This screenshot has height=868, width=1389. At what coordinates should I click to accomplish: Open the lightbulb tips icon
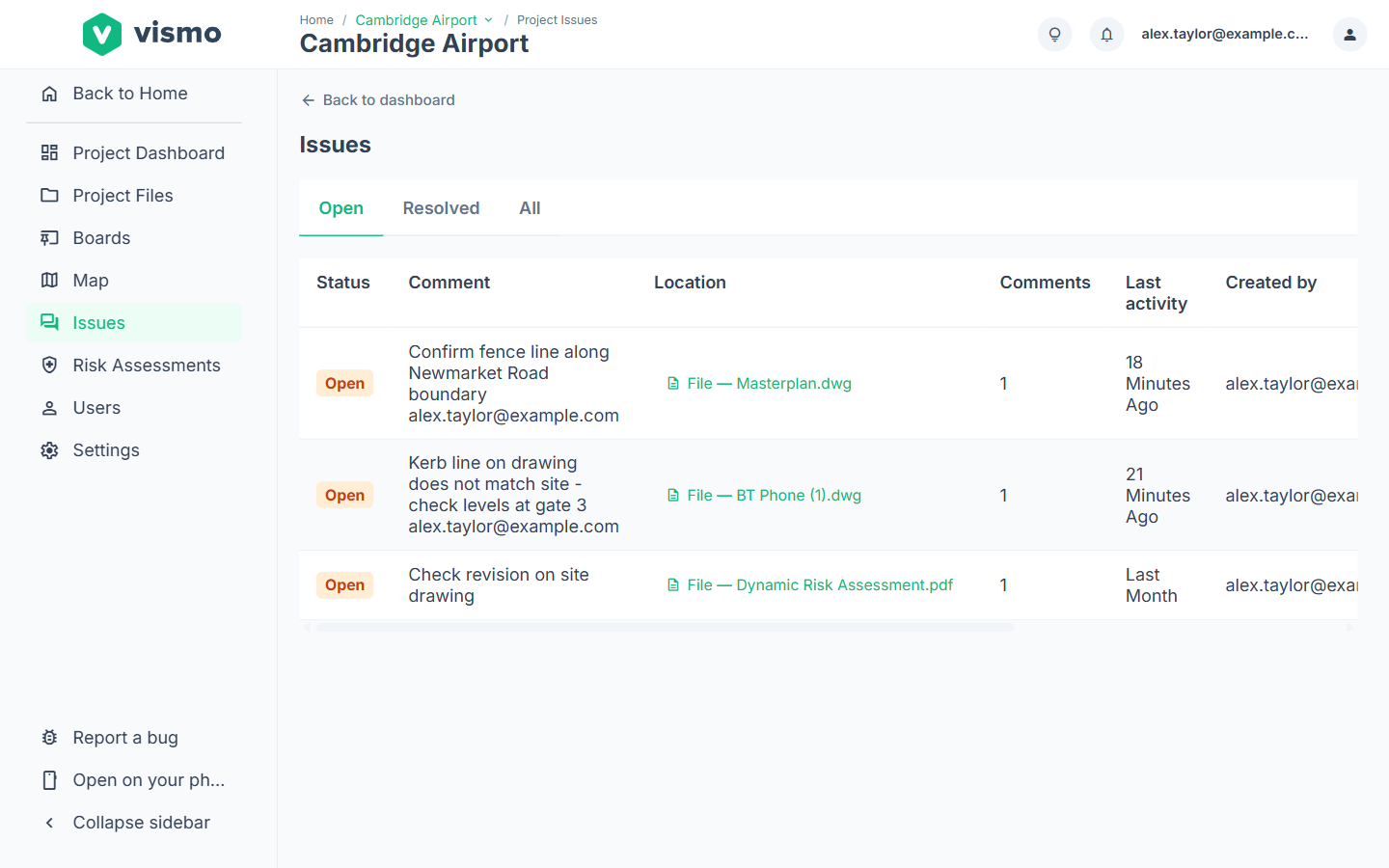(x=1054, y=34)
